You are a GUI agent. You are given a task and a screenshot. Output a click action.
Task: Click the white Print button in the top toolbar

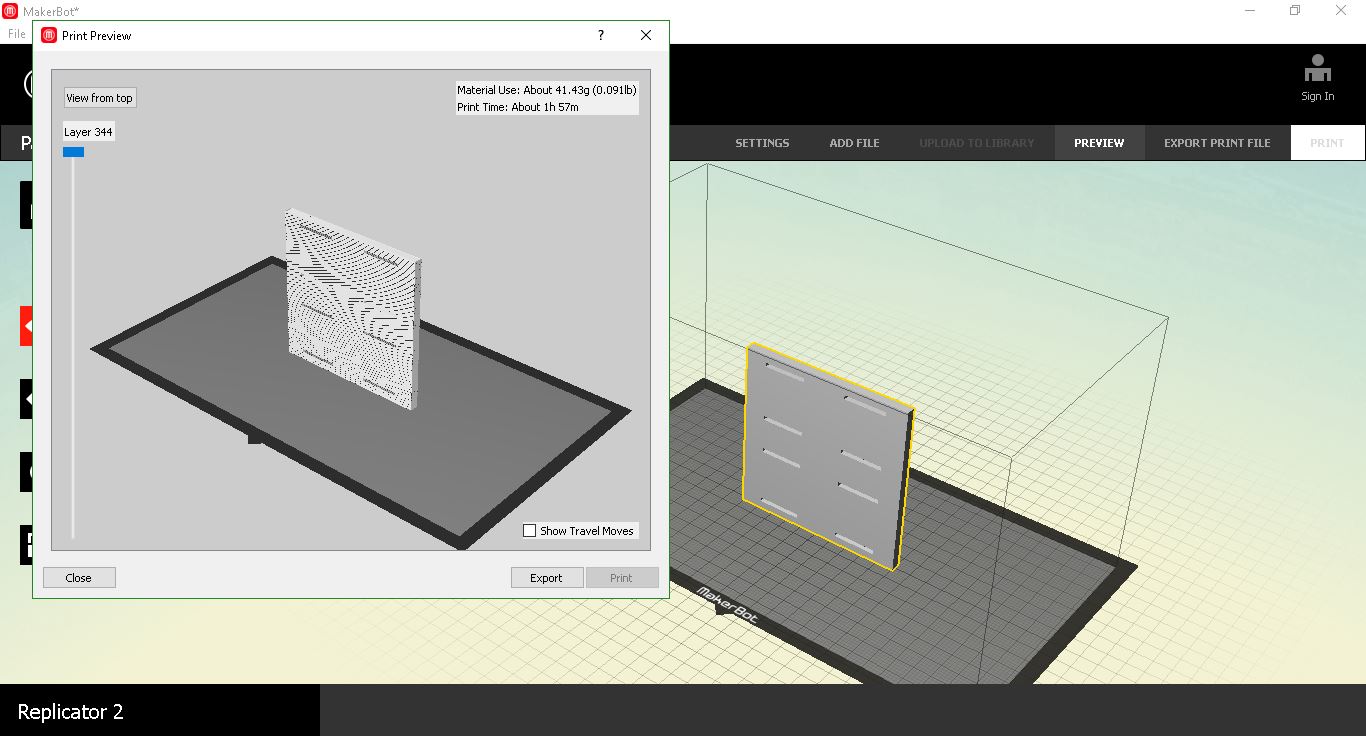[x=1327, y=143]
